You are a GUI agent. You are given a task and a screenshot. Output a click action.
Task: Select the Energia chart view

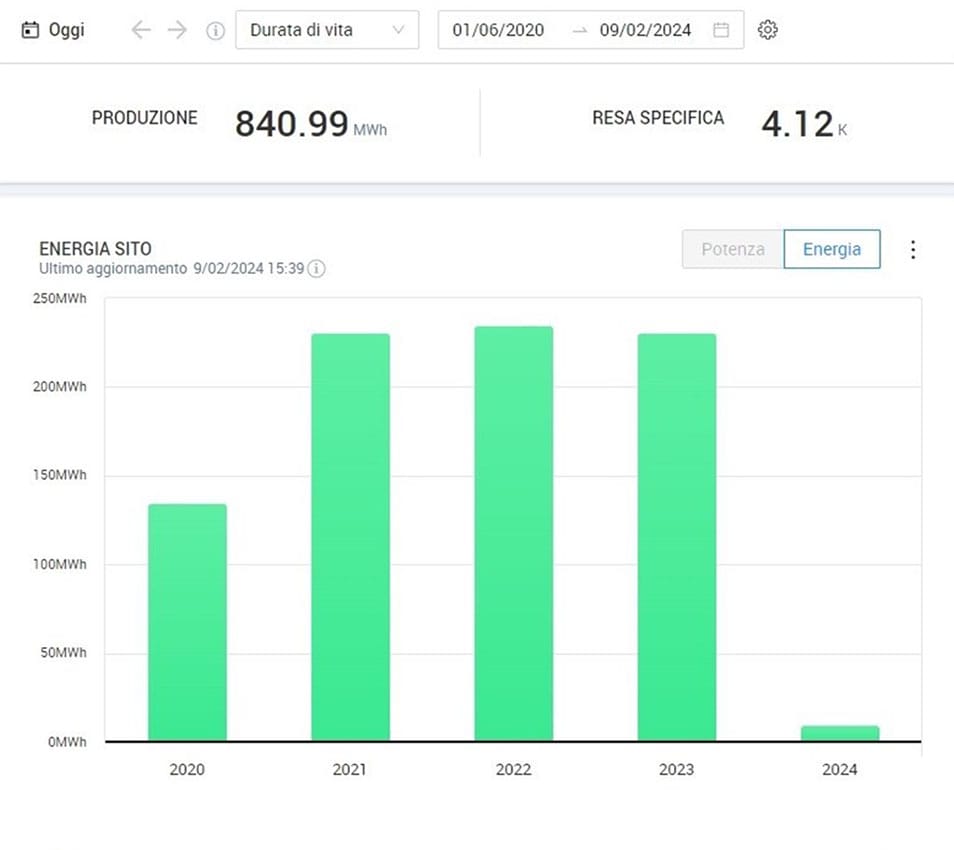pyautogui.click(x=831, y=250)
